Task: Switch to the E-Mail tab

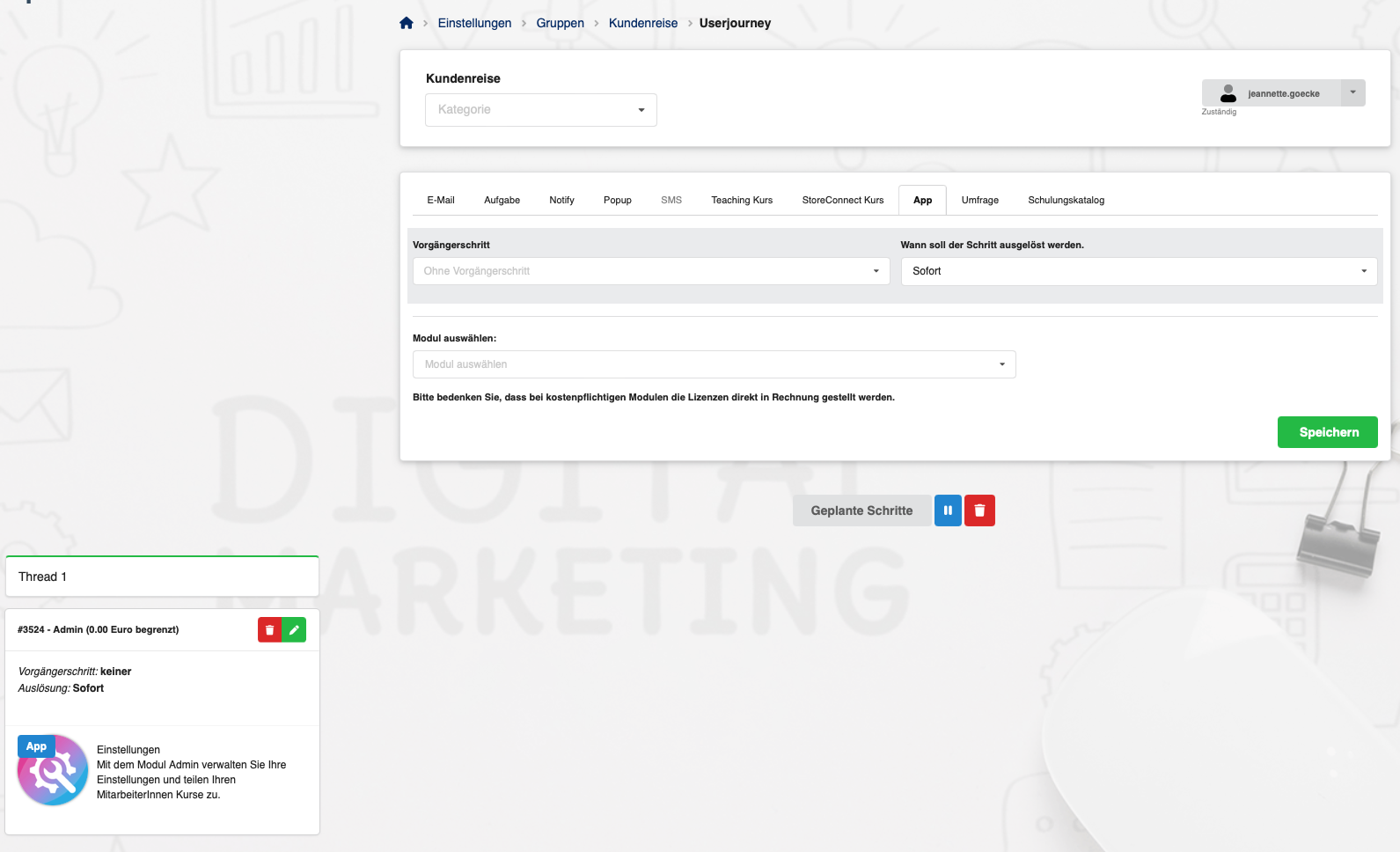Action: [x=441, y=200]
